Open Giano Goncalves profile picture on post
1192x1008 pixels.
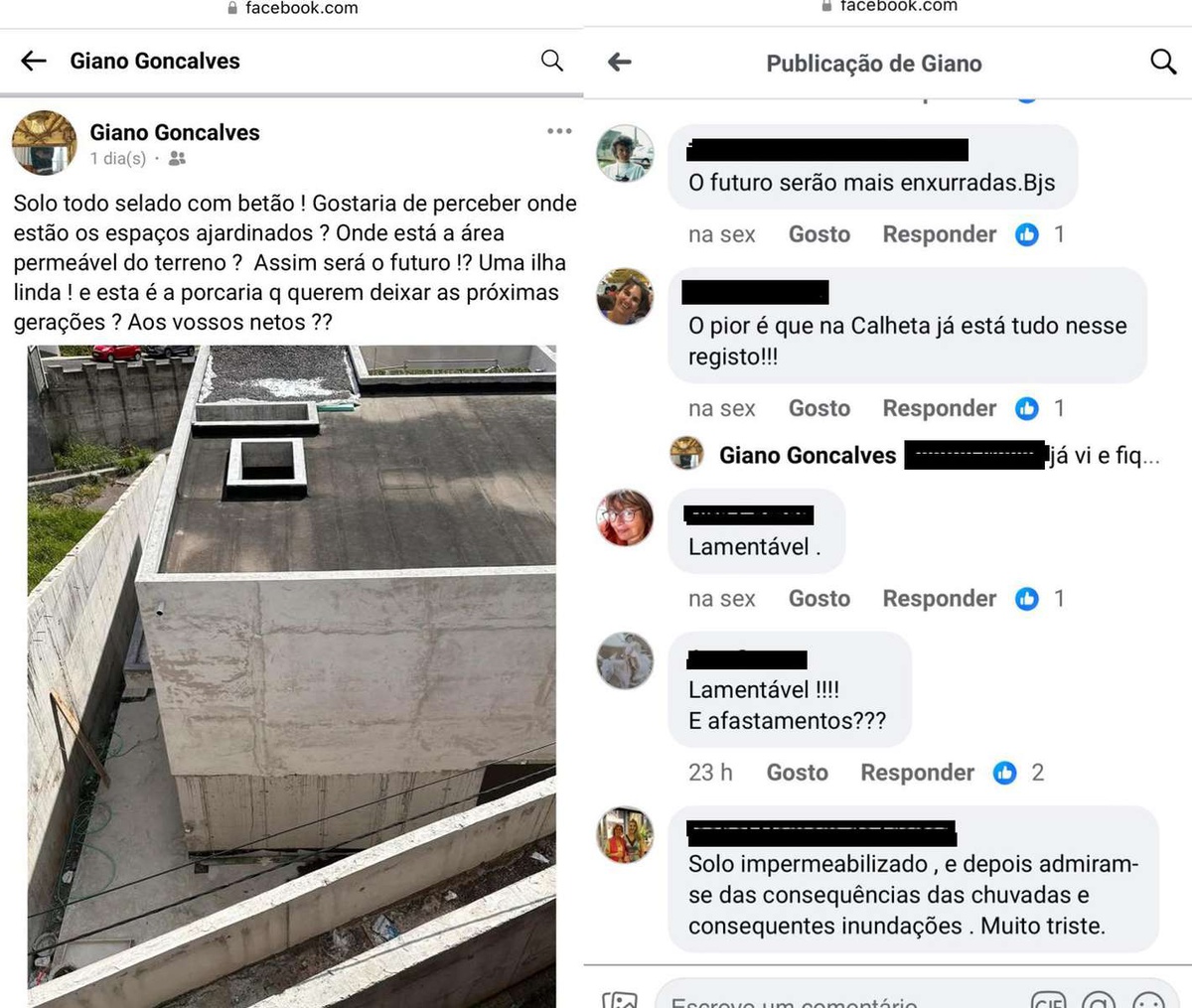click(x=44, y=142)
